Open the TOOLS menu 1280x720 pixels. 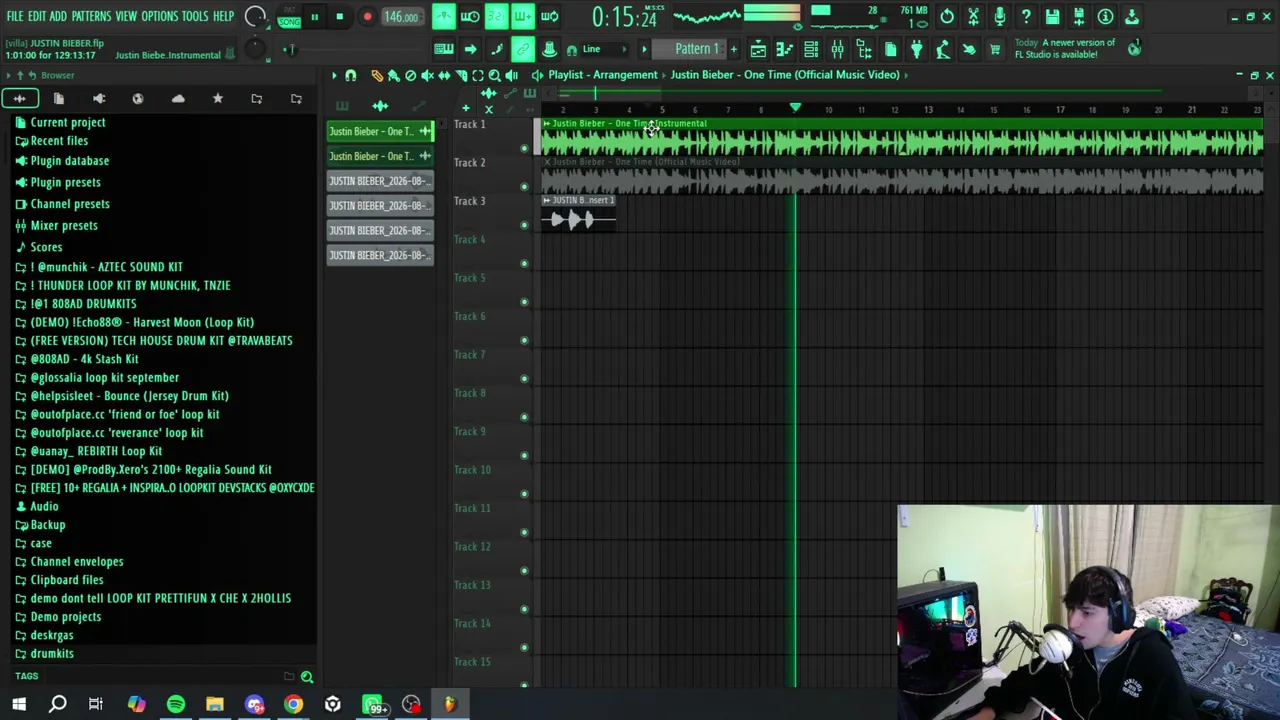(x=195, y=17)
